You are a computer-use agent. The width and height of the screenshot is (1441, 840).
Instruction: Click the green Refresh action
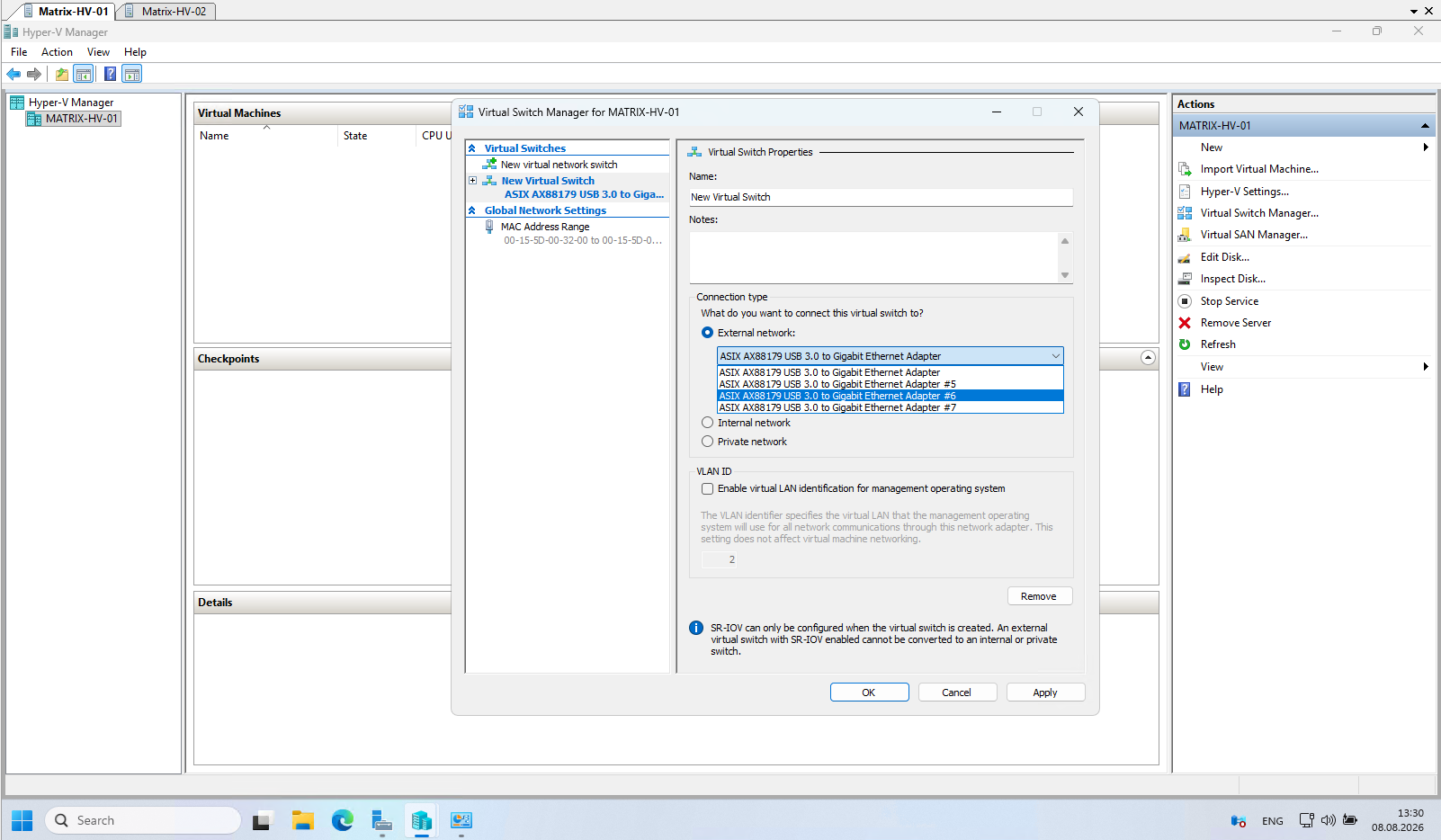[x=1218, y=344]
